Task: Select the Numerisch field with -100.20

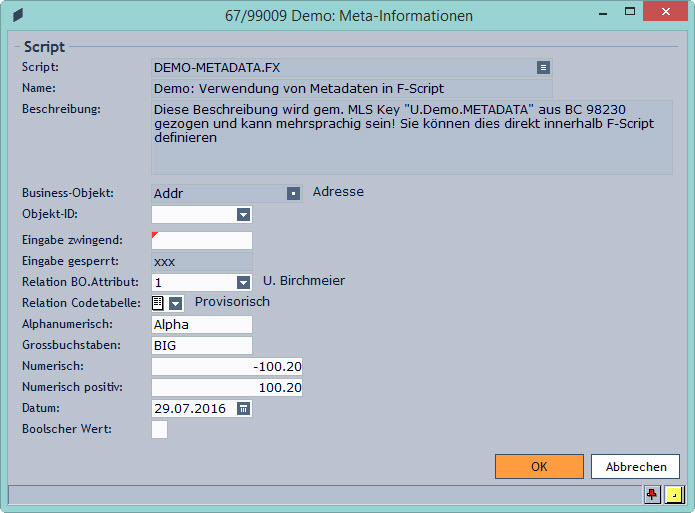Action: click(227, 367)
